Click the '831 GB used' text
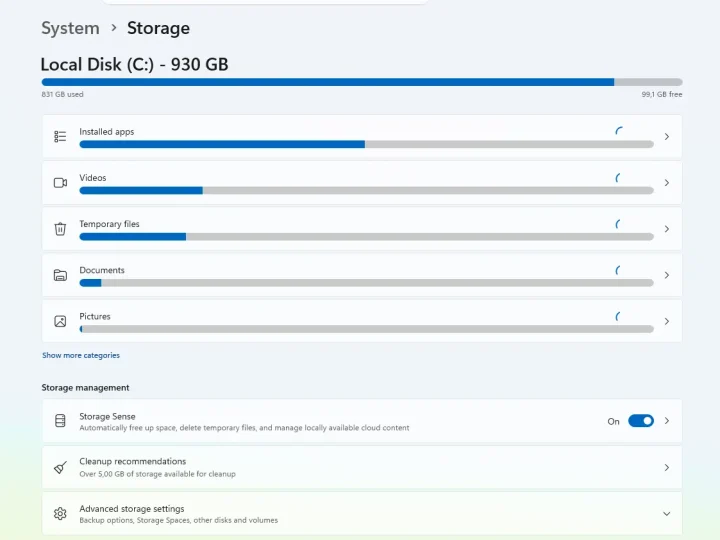Viewport: 720px width, 540px height. click(62, 94)
